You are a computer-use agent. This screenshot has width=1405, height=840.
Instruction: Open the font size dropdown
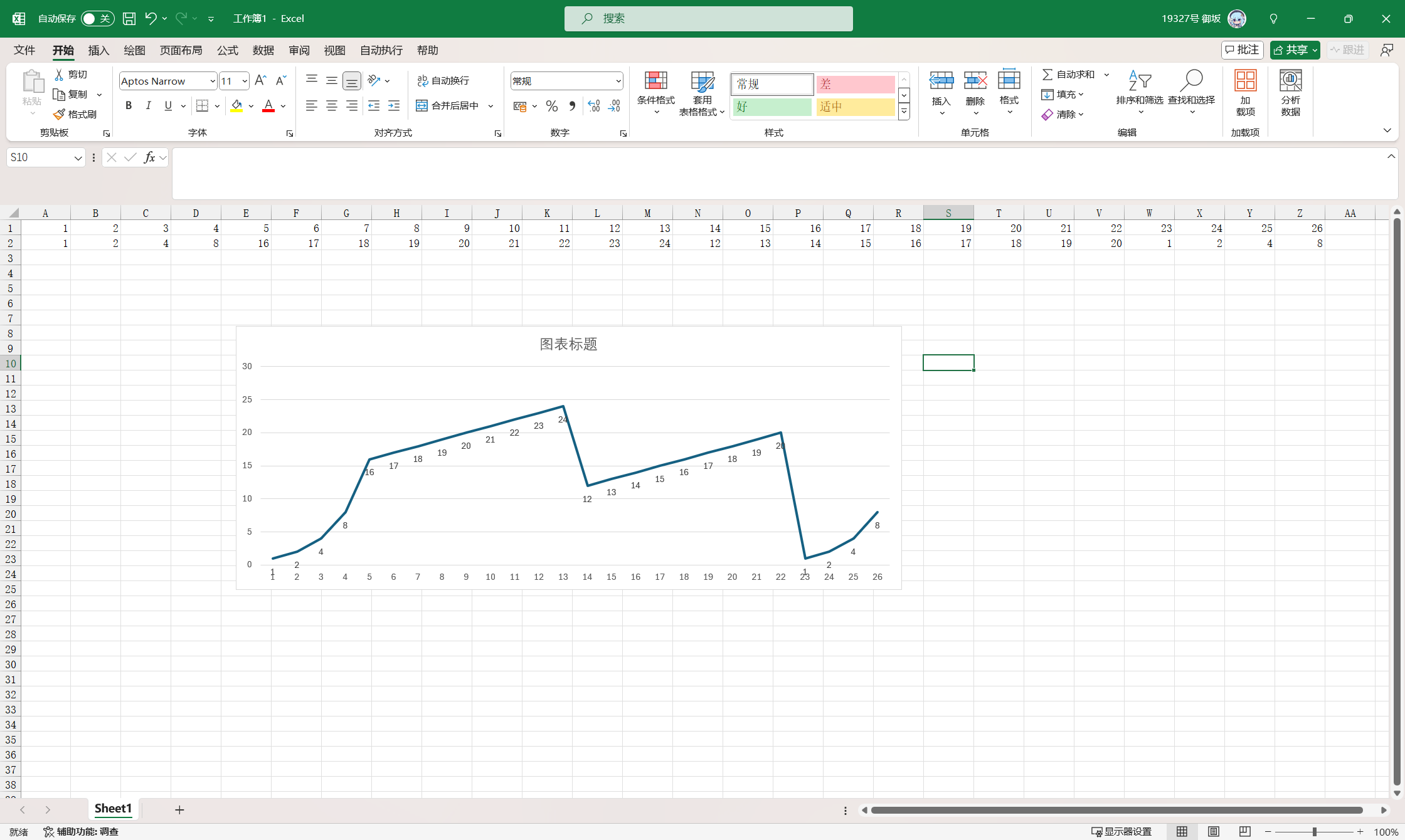[x=244, y=81]
